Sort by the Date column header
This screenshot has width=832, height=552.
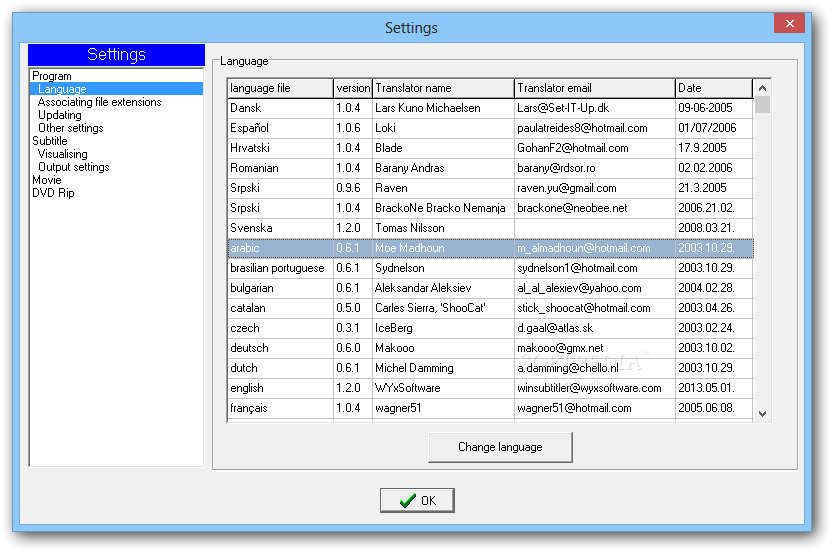[714, 88]
